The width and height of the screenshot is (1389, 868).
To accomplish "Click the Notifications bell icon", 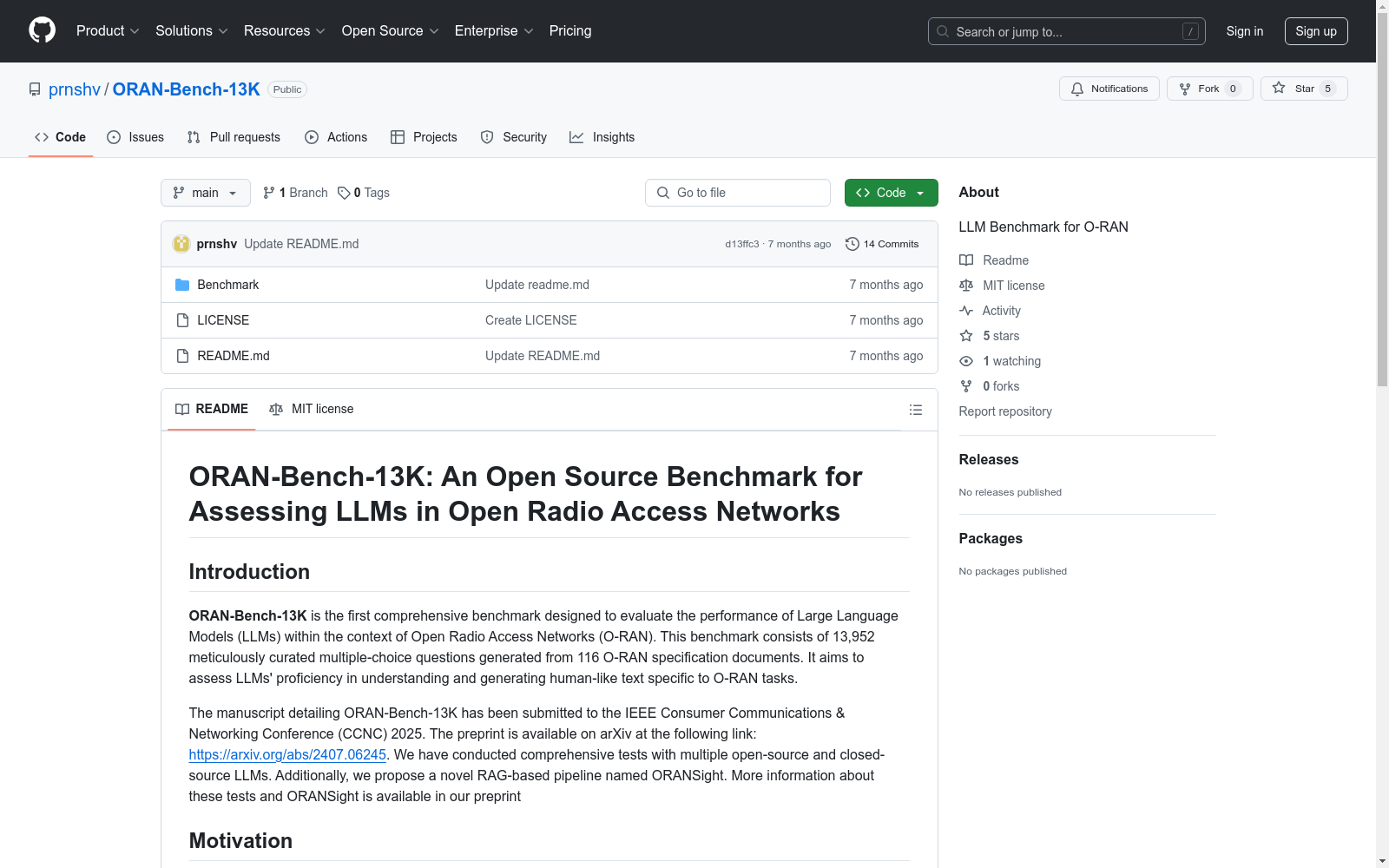I will tap(1077, 89).
